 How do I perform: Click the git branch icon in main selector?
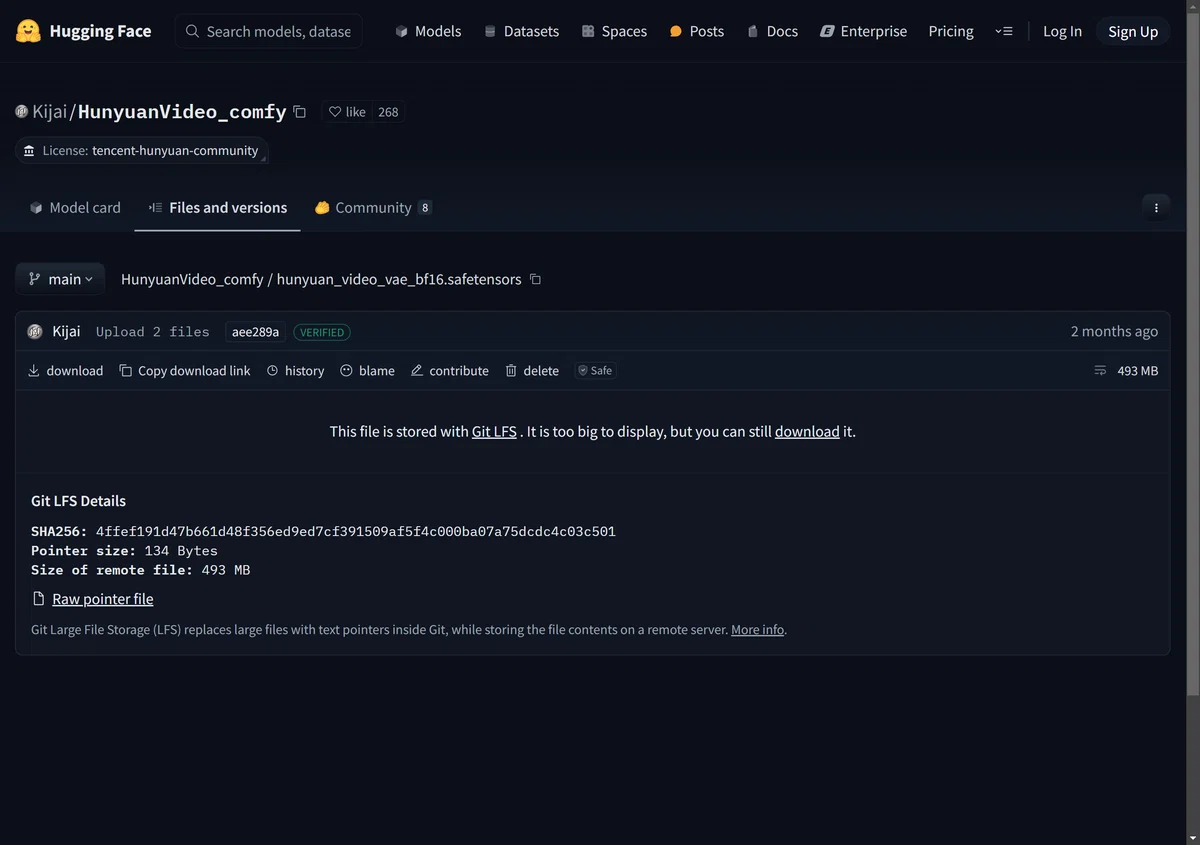[x=35, y=279]
